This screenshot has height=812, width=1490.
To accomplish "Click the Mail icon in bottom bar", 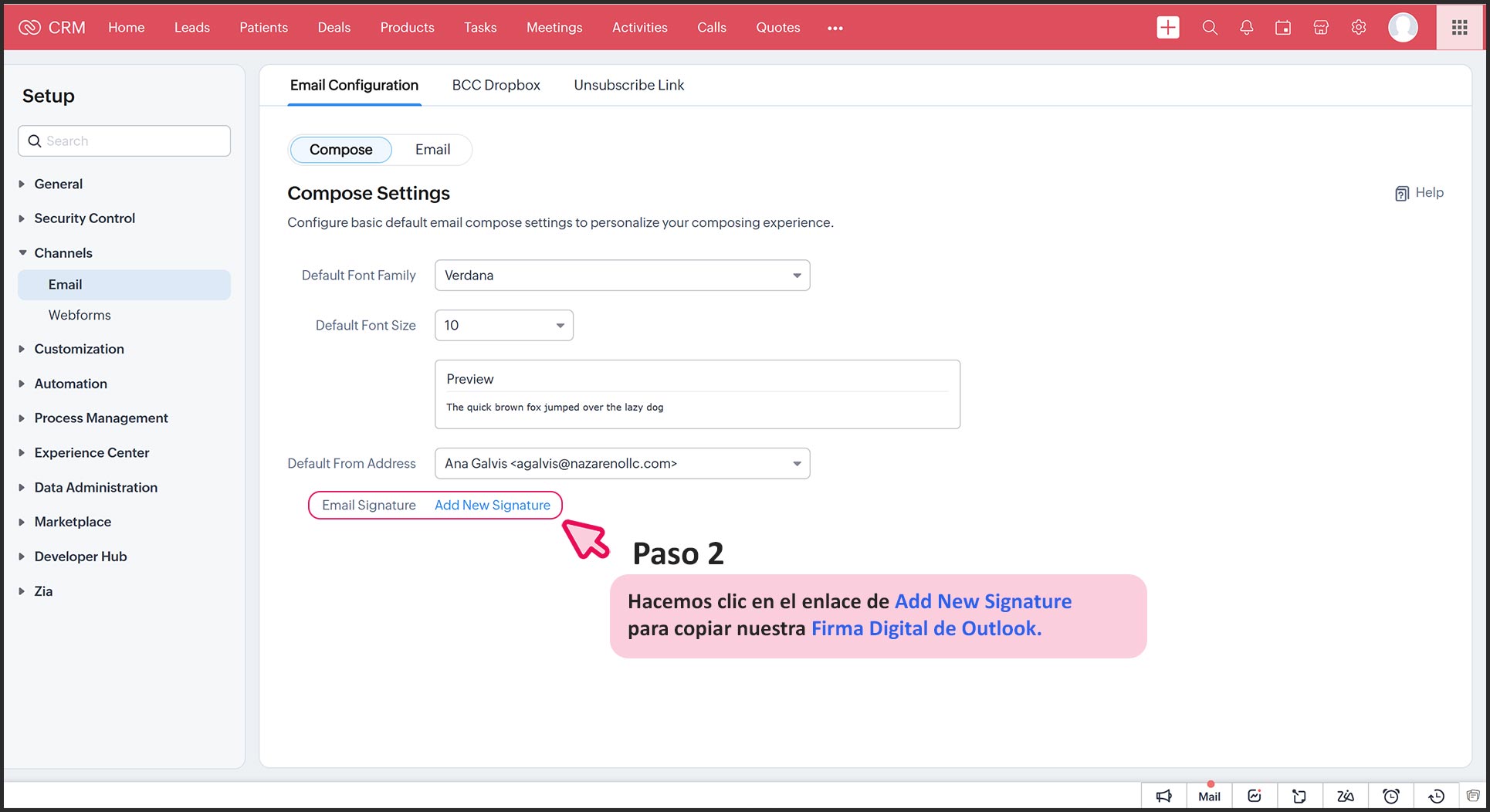I will (x=1209, y=796).
